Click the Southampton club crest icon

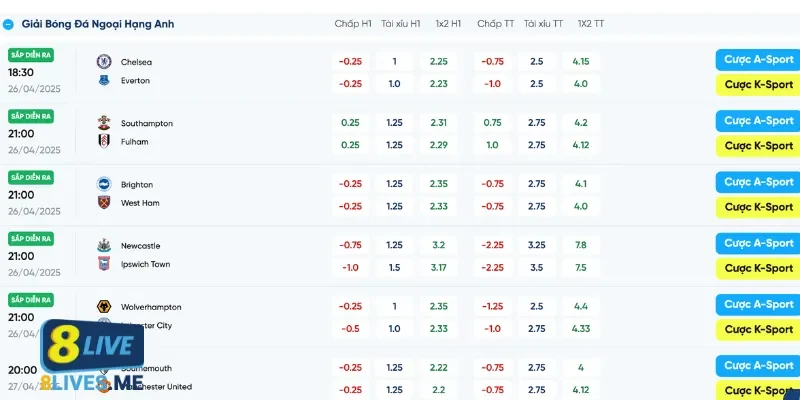pos(103,124)
